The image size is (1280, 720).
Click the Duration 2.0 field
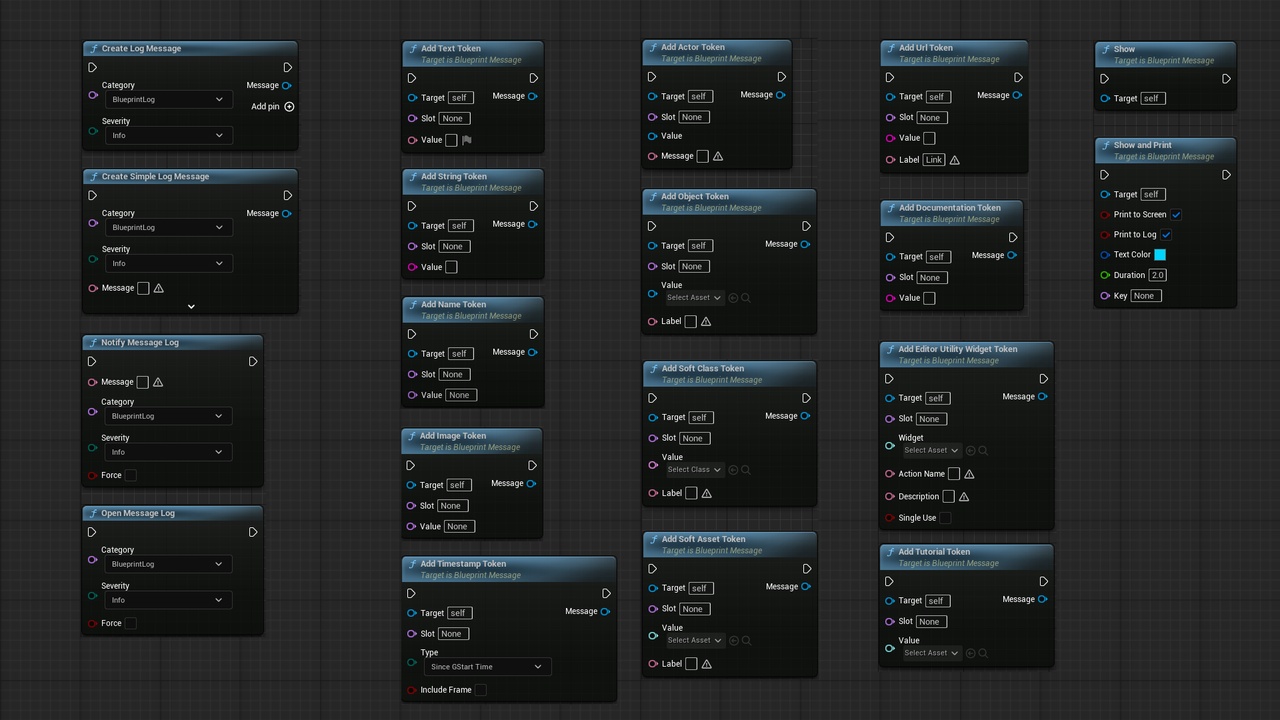1157,275
